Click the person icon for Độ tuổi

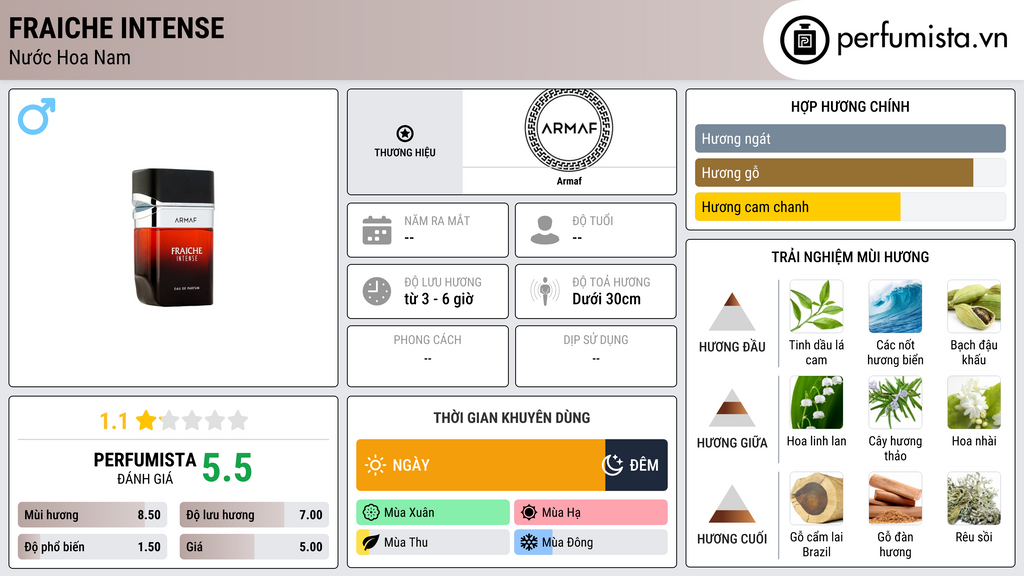tap(545, 230)
